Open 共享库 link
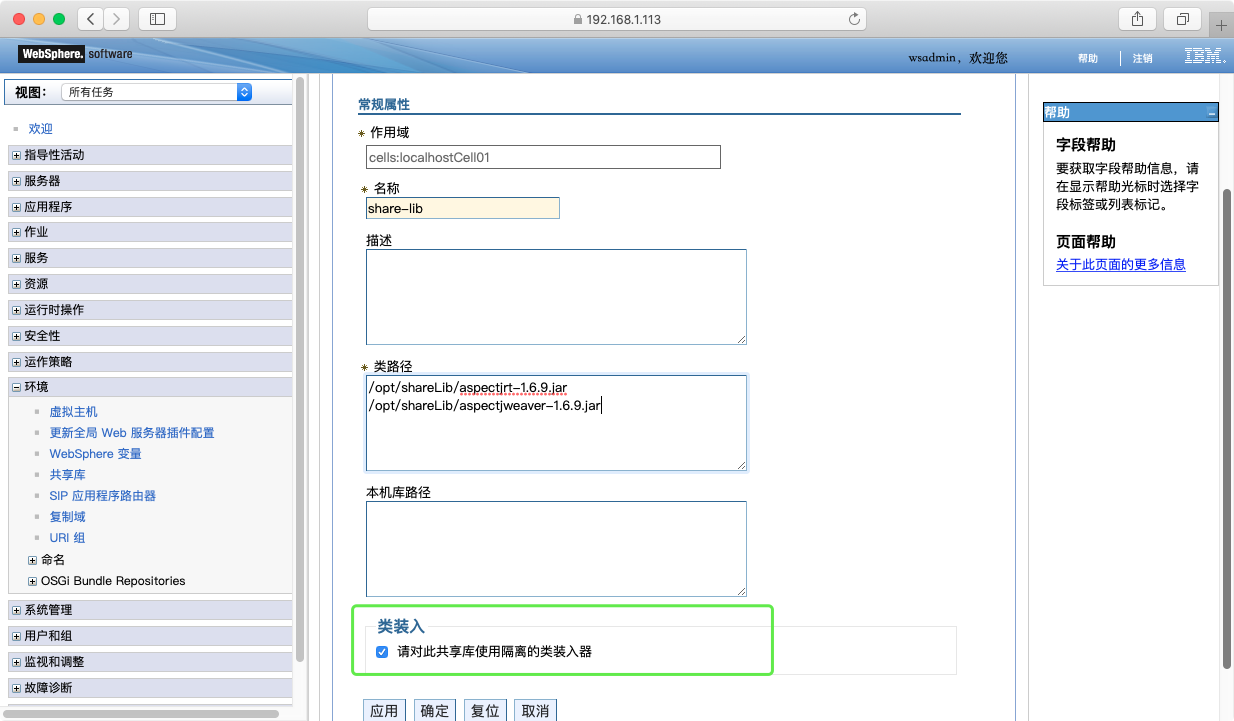 pyautogui.click(x=68, y=475)
